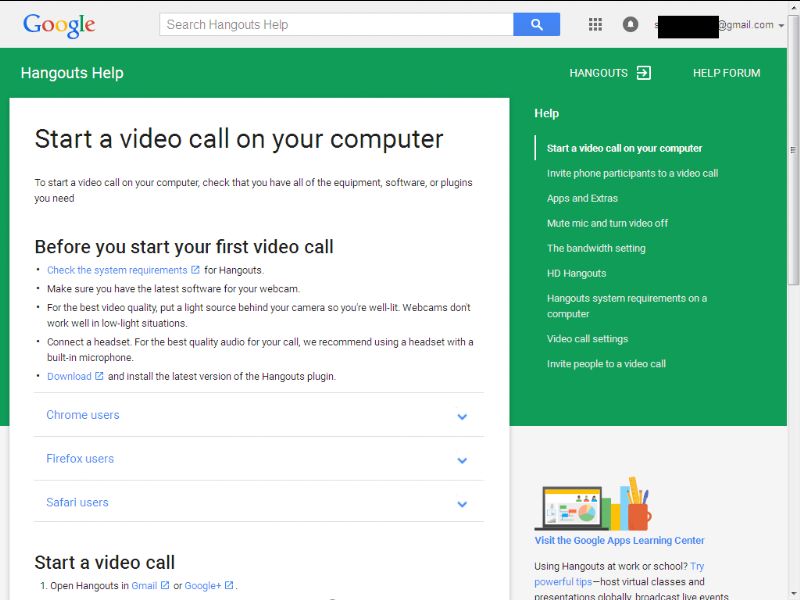Open the Google+ link in step 1
The image size is (800, 600).
(x=203, y=586)
